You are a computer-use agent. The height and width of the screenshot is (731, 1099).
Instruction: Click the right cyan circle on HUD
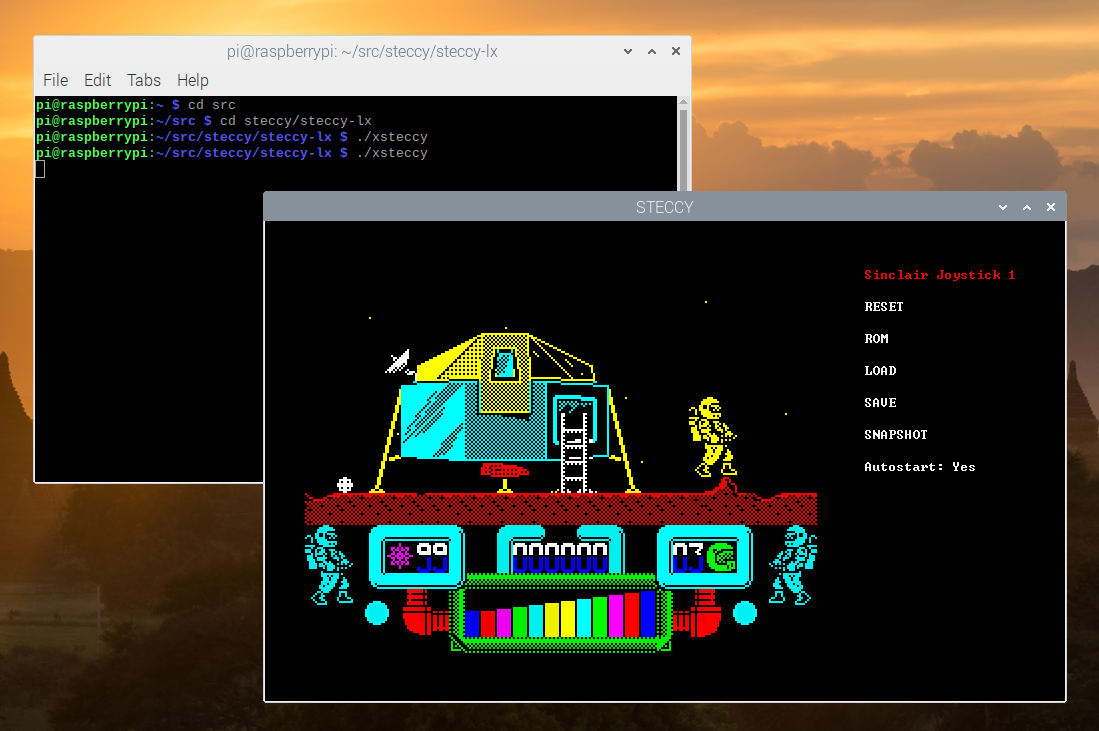coord(745,613)
